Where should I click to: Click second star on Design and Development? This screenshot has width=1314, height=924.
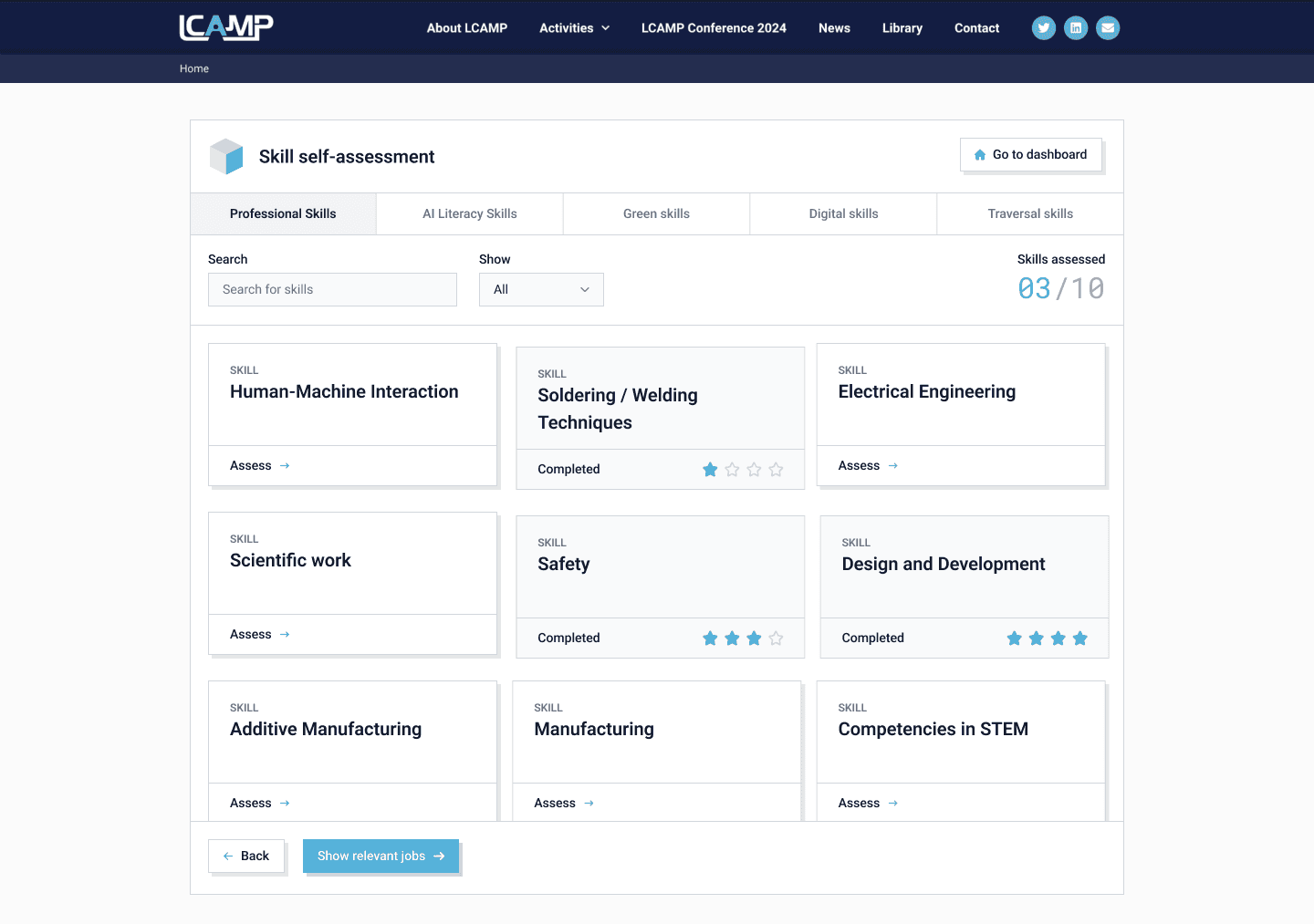pyautogui.click(x=1036, y=638)
